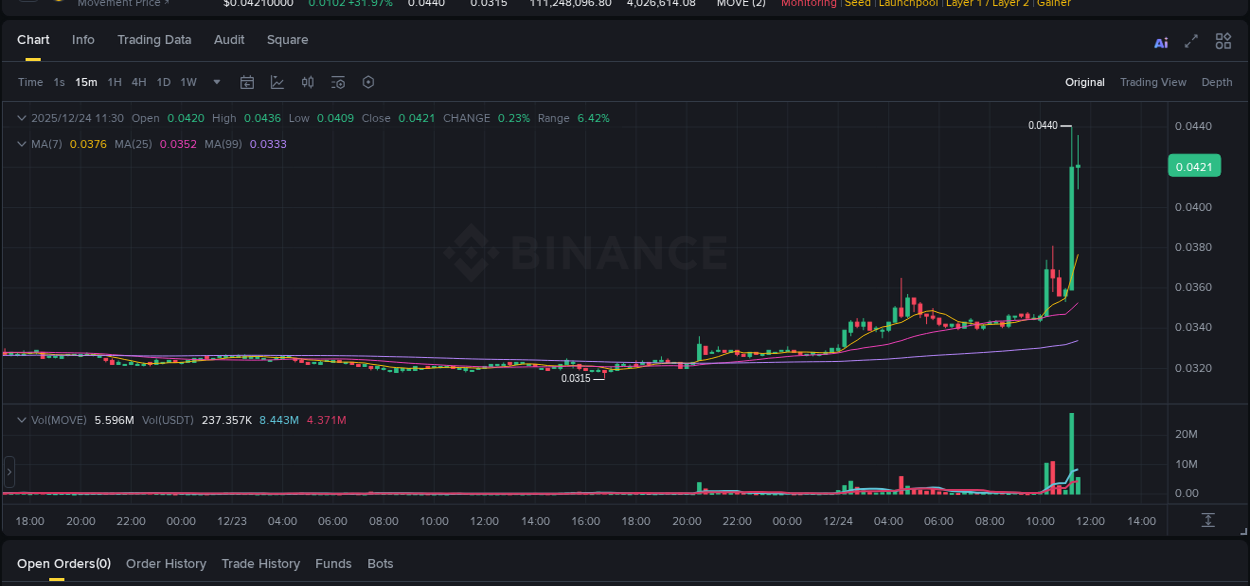Switch chart to Depth view
This screenshot has height=586, width=1250.
[x=1217, y=82]
